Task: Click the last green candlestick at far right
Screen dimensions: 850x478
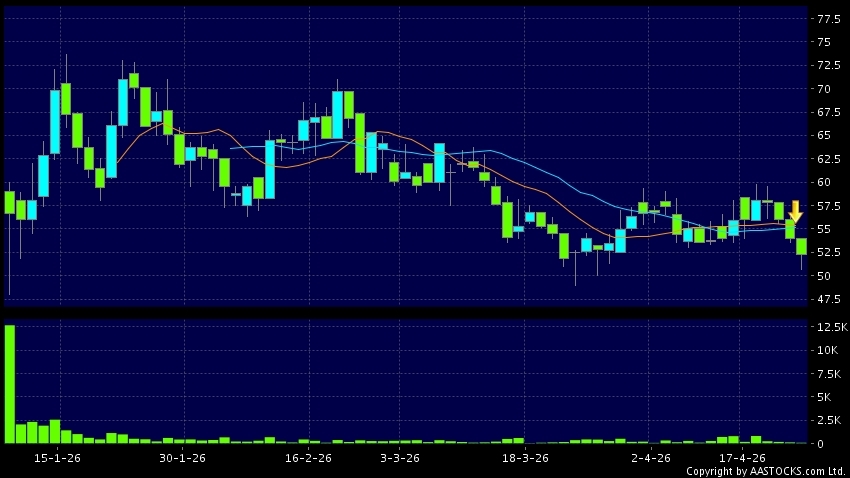Action: [x=802, y=247]
